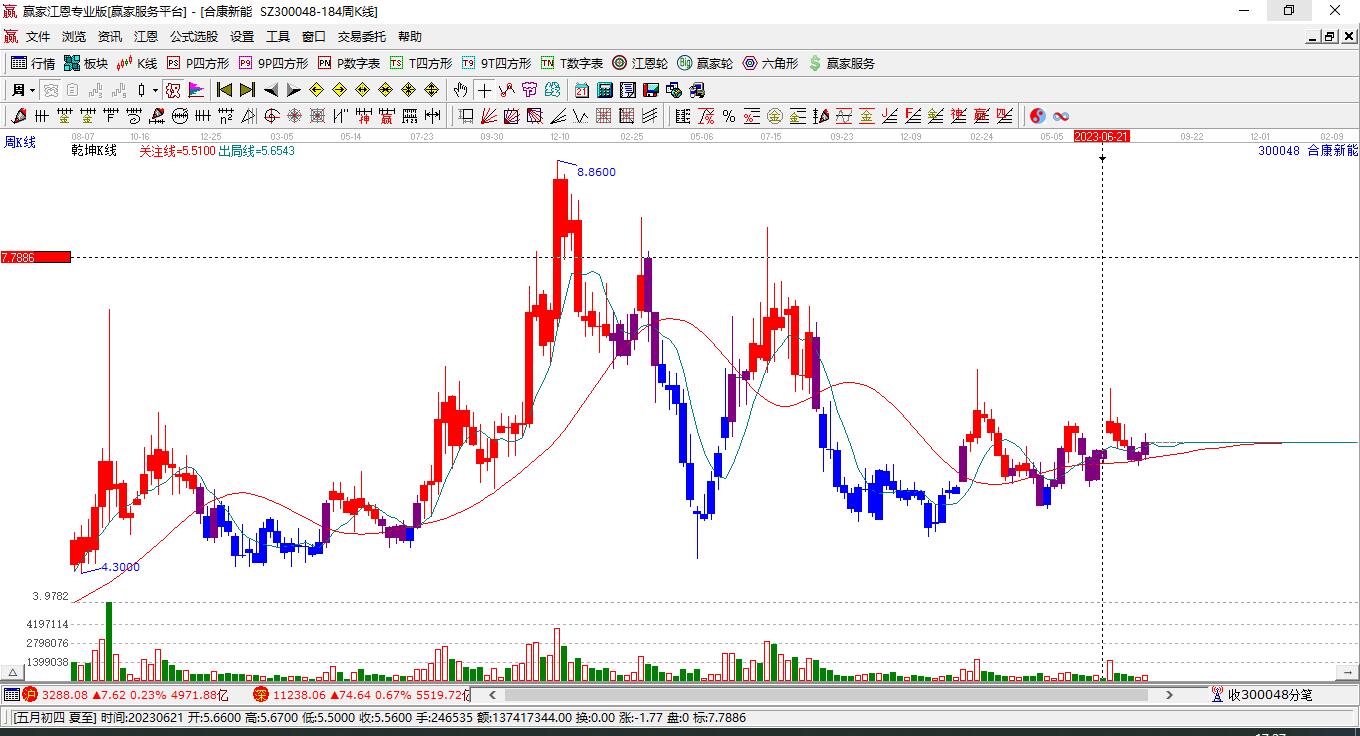Open the 行情 market quotes view
Image resolution: width=1360 pixels, height=736 pixels.
[33, 63]
